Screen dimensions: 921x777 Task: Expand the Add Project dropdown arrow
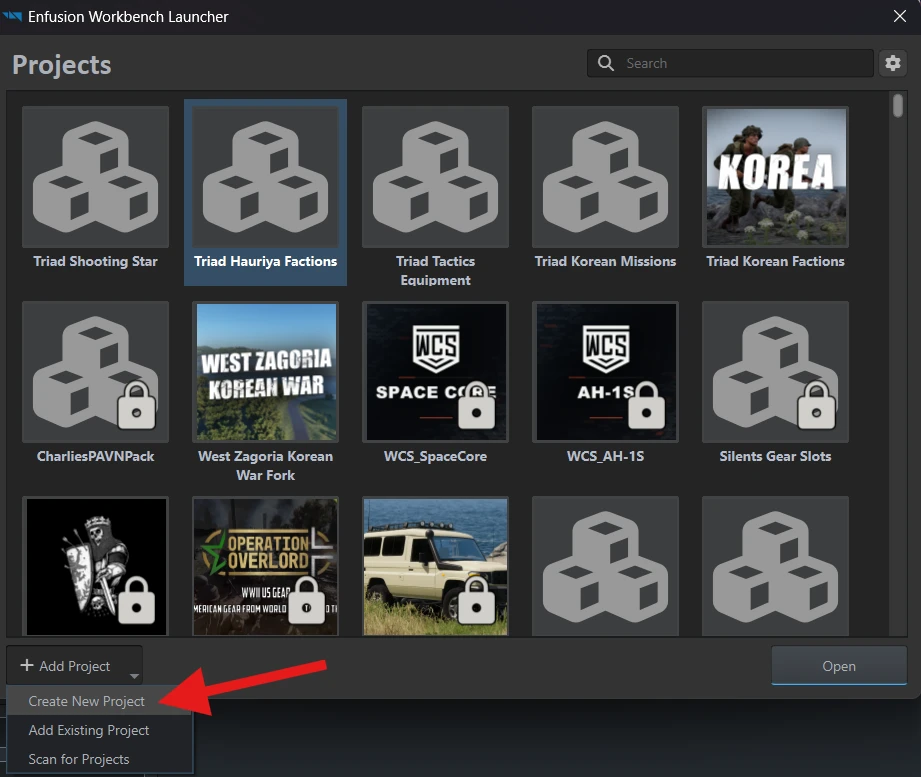tap(134, 677)
